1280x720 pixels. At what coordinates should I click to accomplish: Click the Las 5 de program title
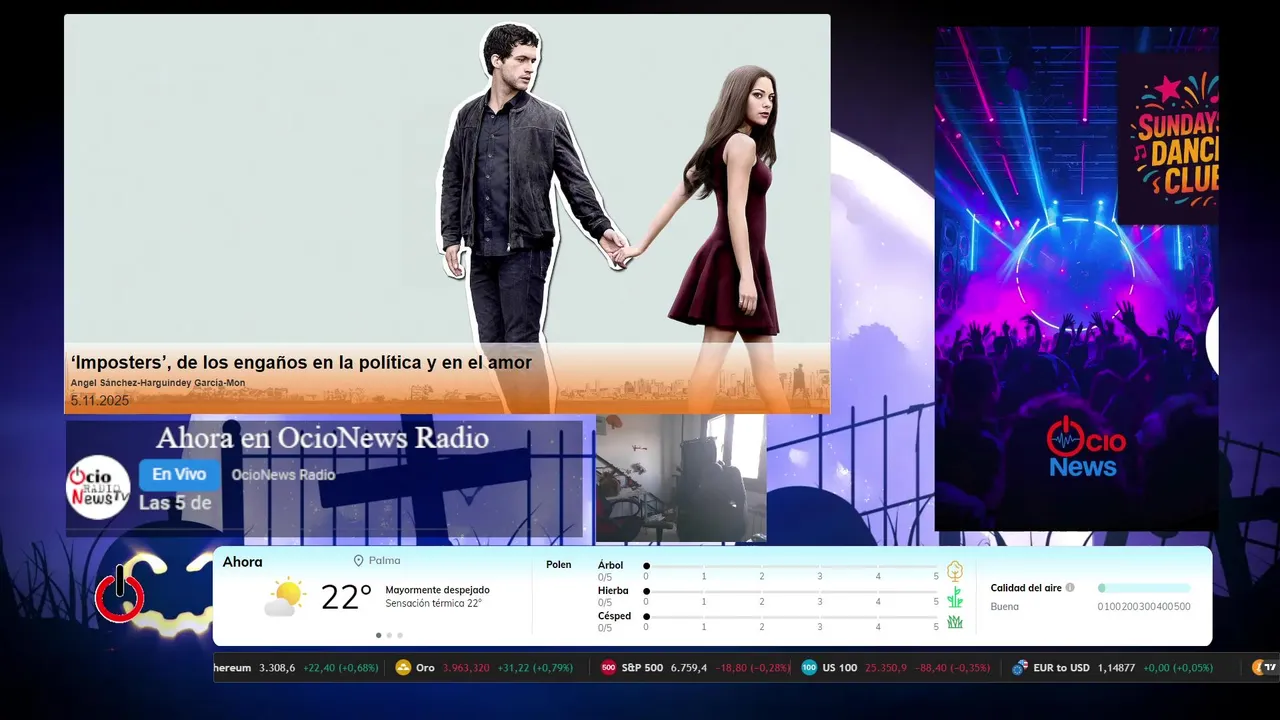175,503
